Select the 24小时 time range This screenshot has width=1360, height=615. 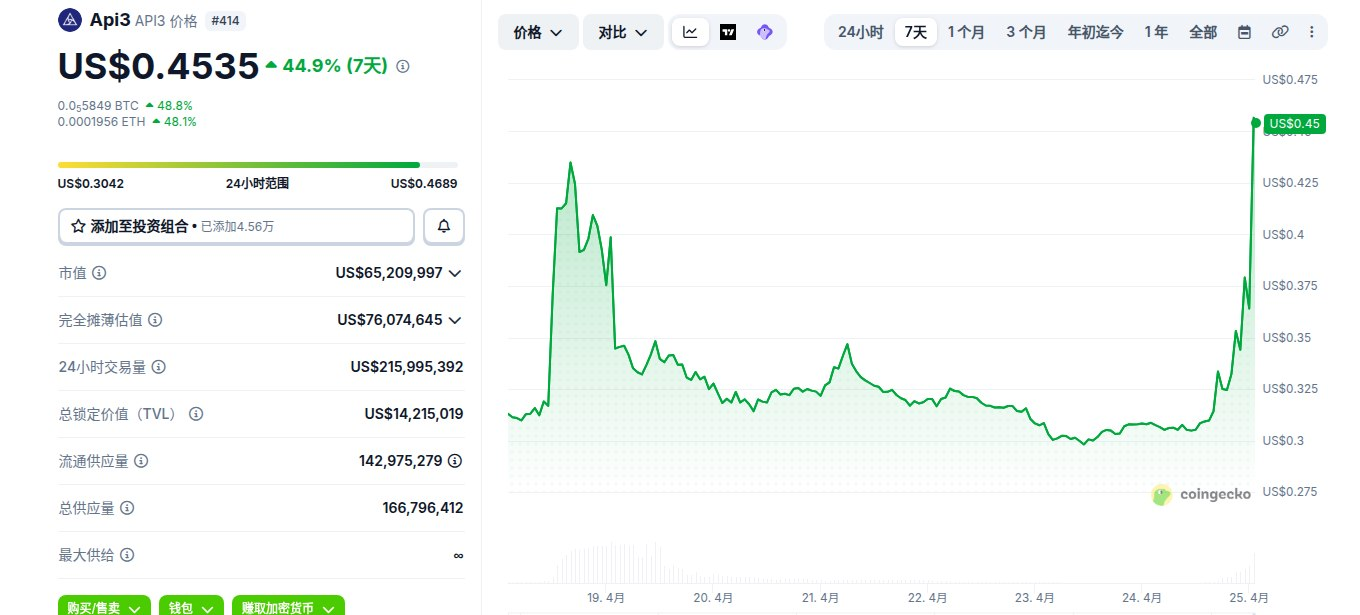coord(860,32)
